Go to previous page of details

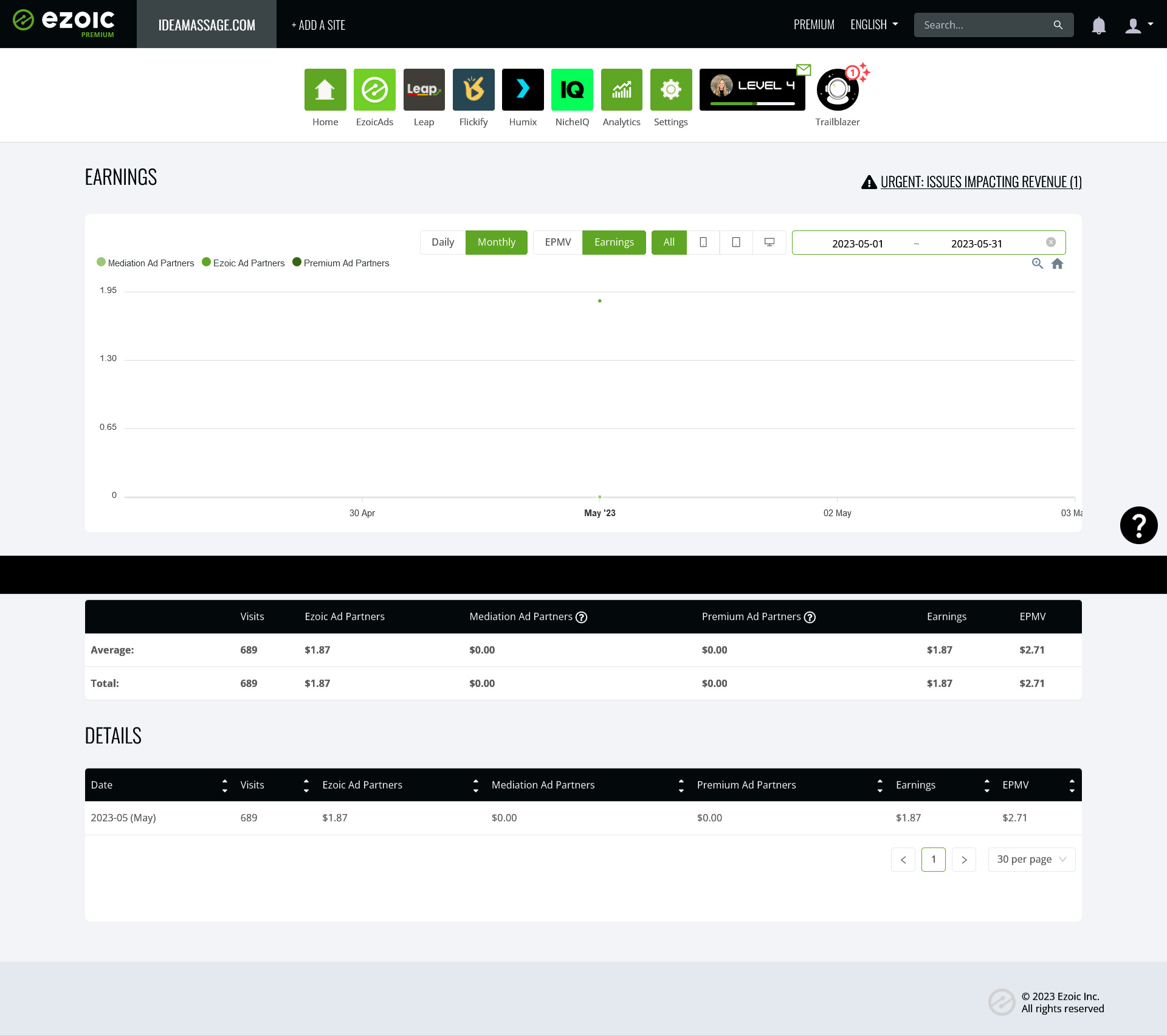click(x=903, y=860)
